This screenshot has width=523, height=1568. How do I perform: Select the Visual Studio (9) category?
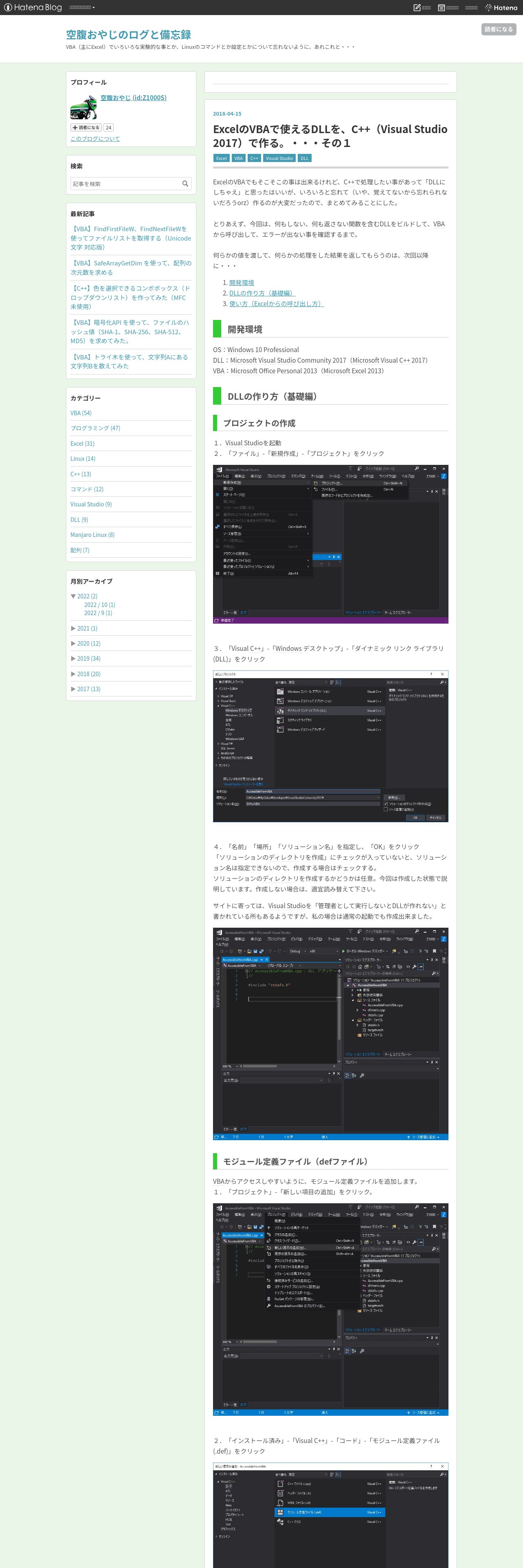point(91,504)
